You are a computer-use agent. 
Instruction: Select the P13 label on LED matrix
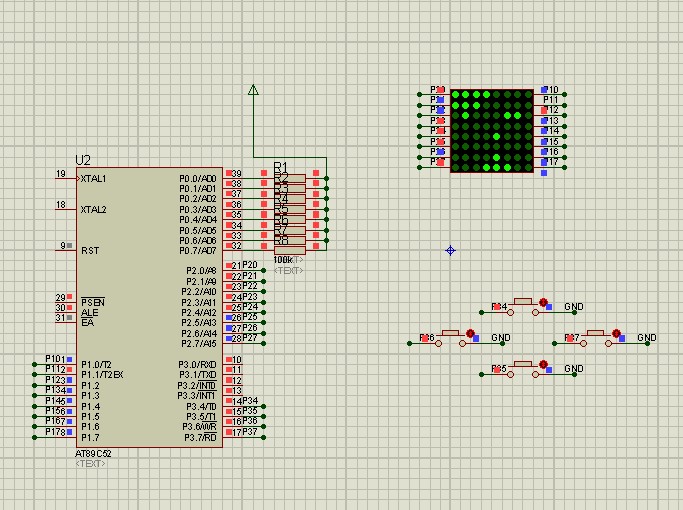tap(551, 120)
